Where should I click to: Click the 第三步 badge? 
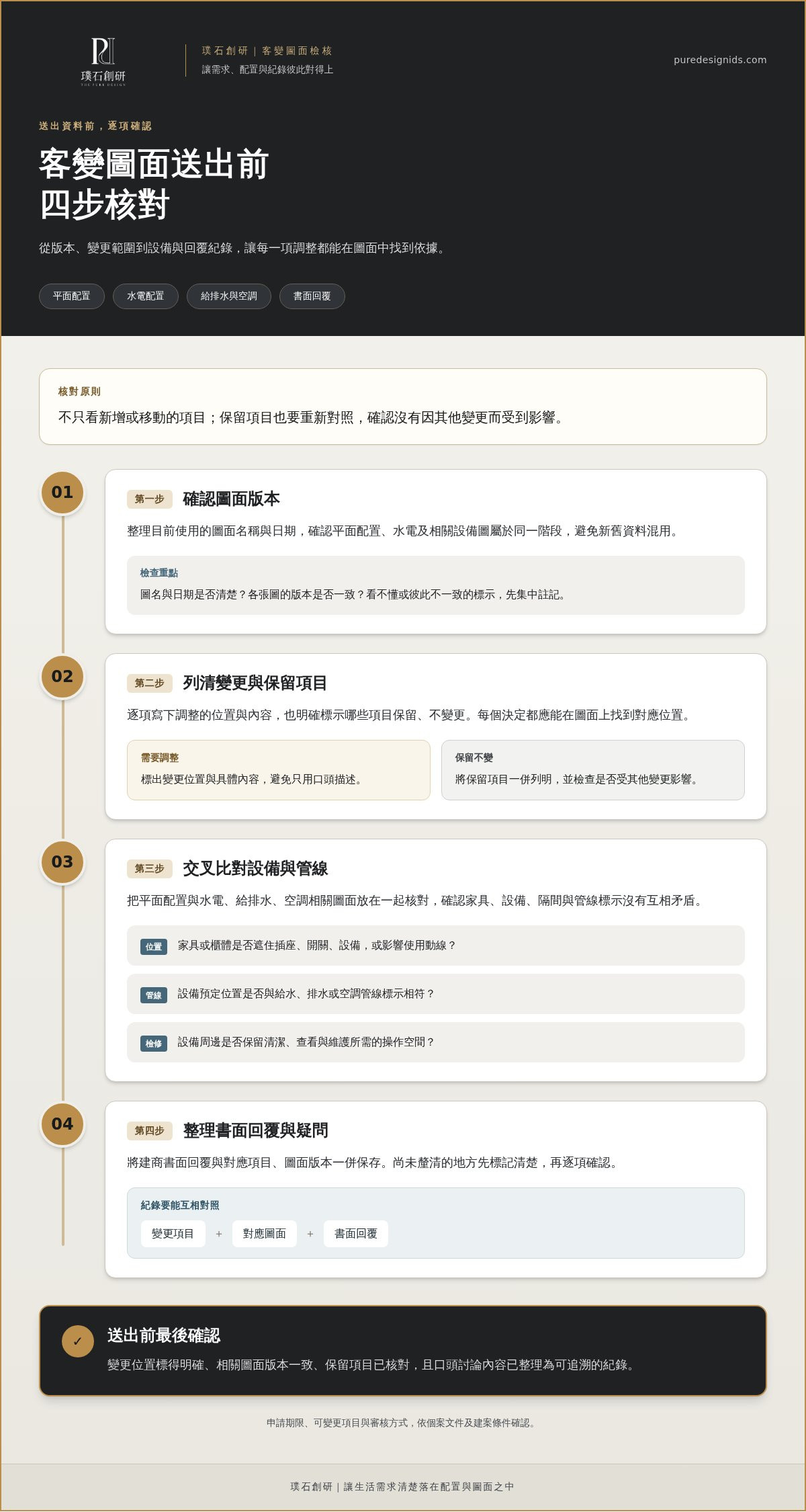[150, 869]
